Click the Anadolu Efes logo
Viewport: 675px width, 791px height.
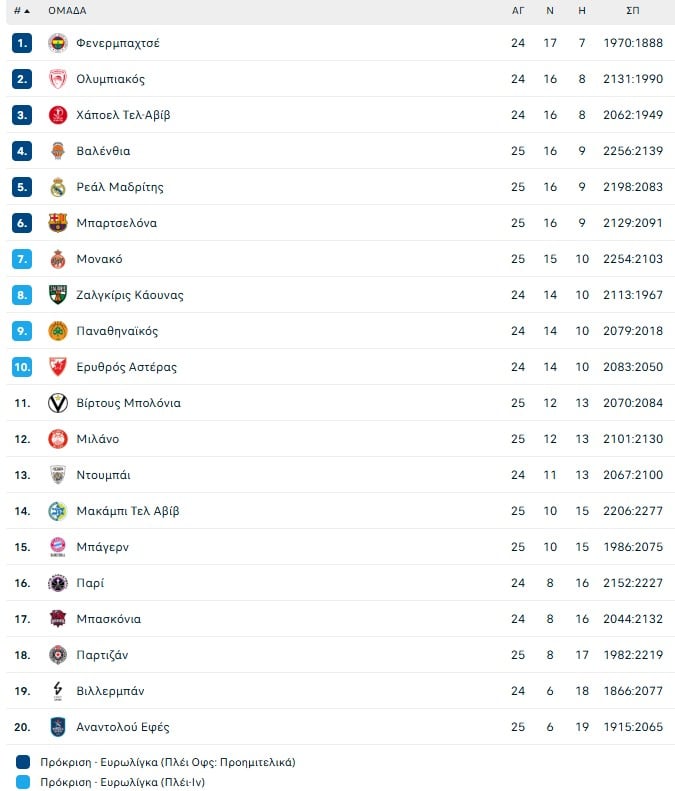[x=58, y=727]
